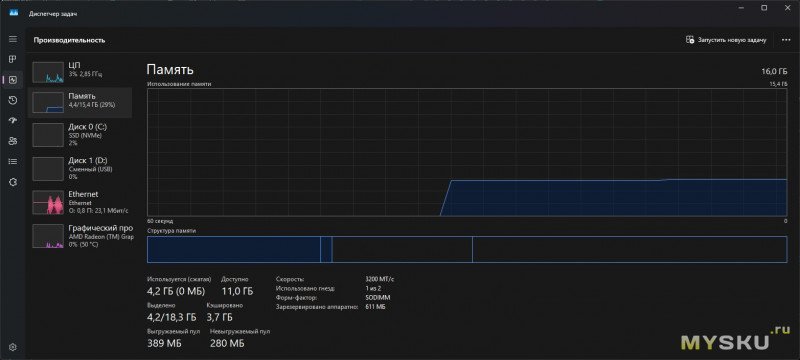Select the Performance page icon in sidebar
The width and height of the screenshot is (800, 360).
[13, 80]
